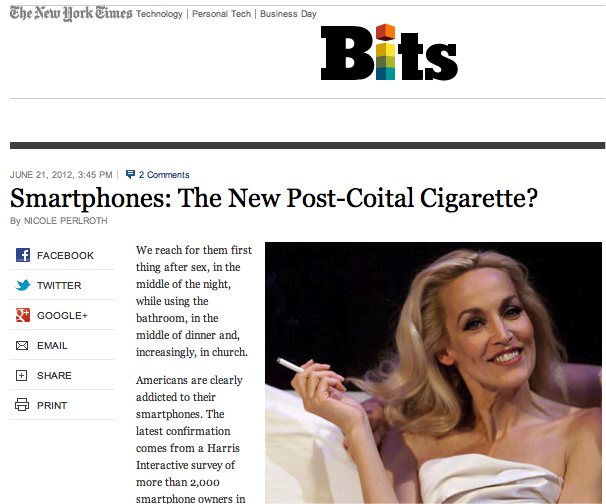Click the Twitter bird icon

23,285
